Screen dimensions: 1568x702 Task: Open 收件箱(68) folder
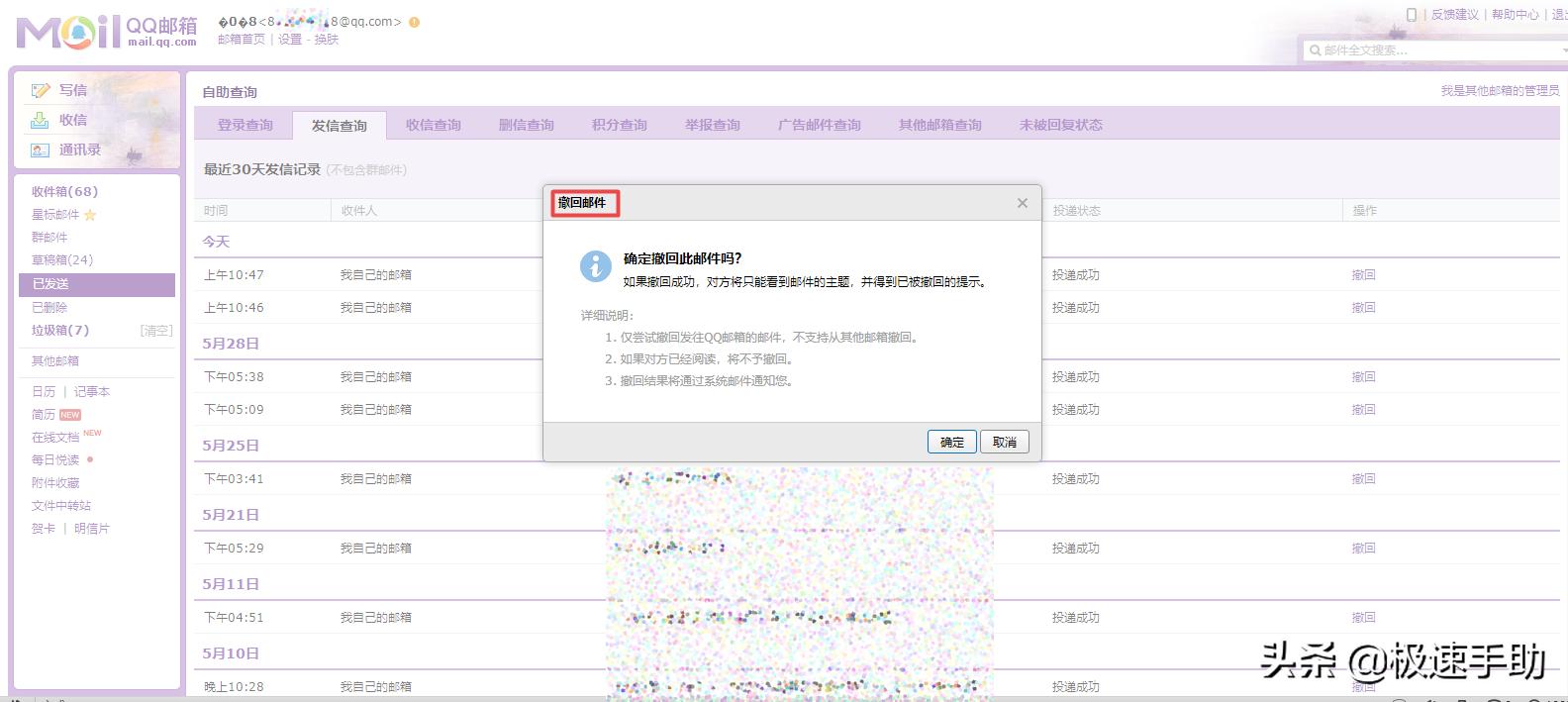click(64, 191)
